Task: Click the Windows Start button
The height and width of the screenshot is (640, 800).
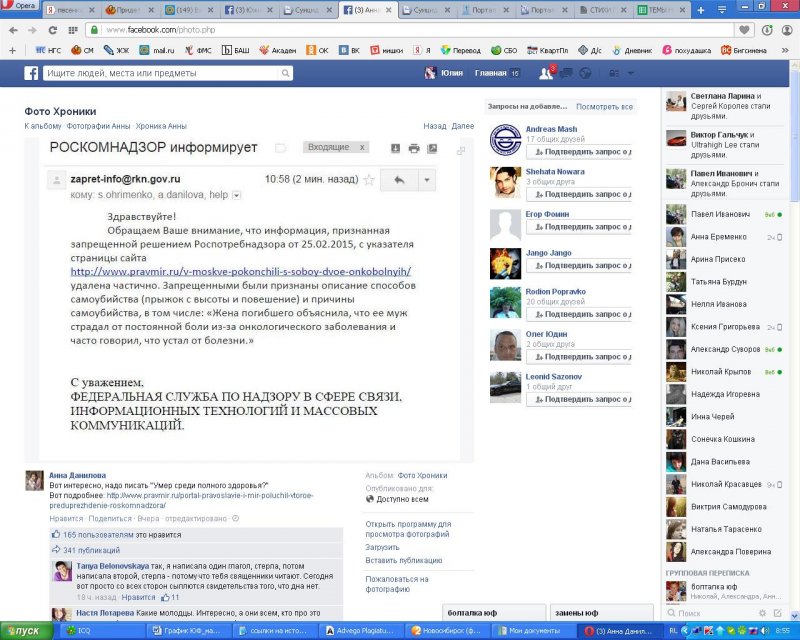Action: coord(23,631)
